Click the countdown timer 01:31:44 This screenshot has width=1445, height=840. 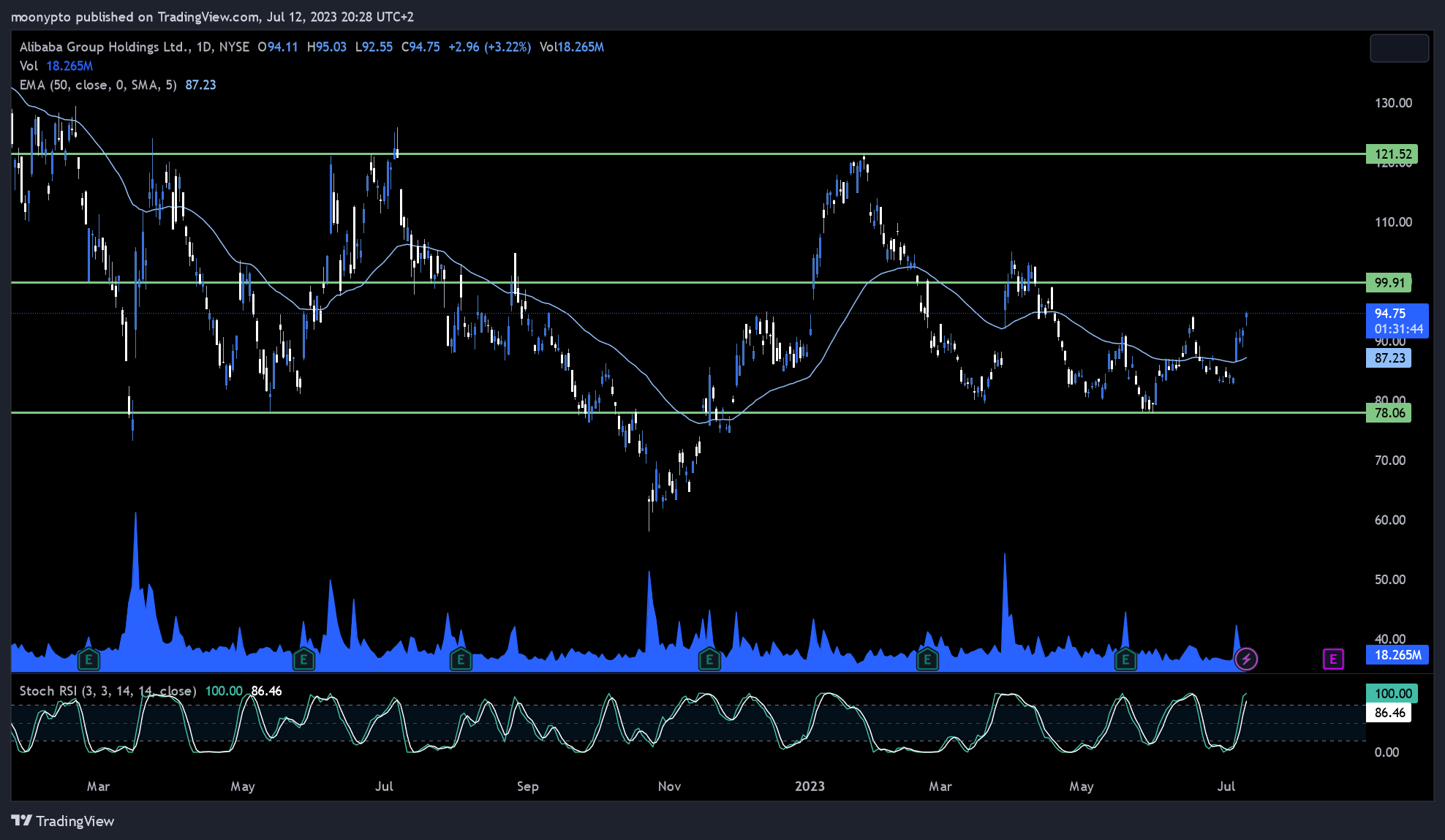point(1398,329)
